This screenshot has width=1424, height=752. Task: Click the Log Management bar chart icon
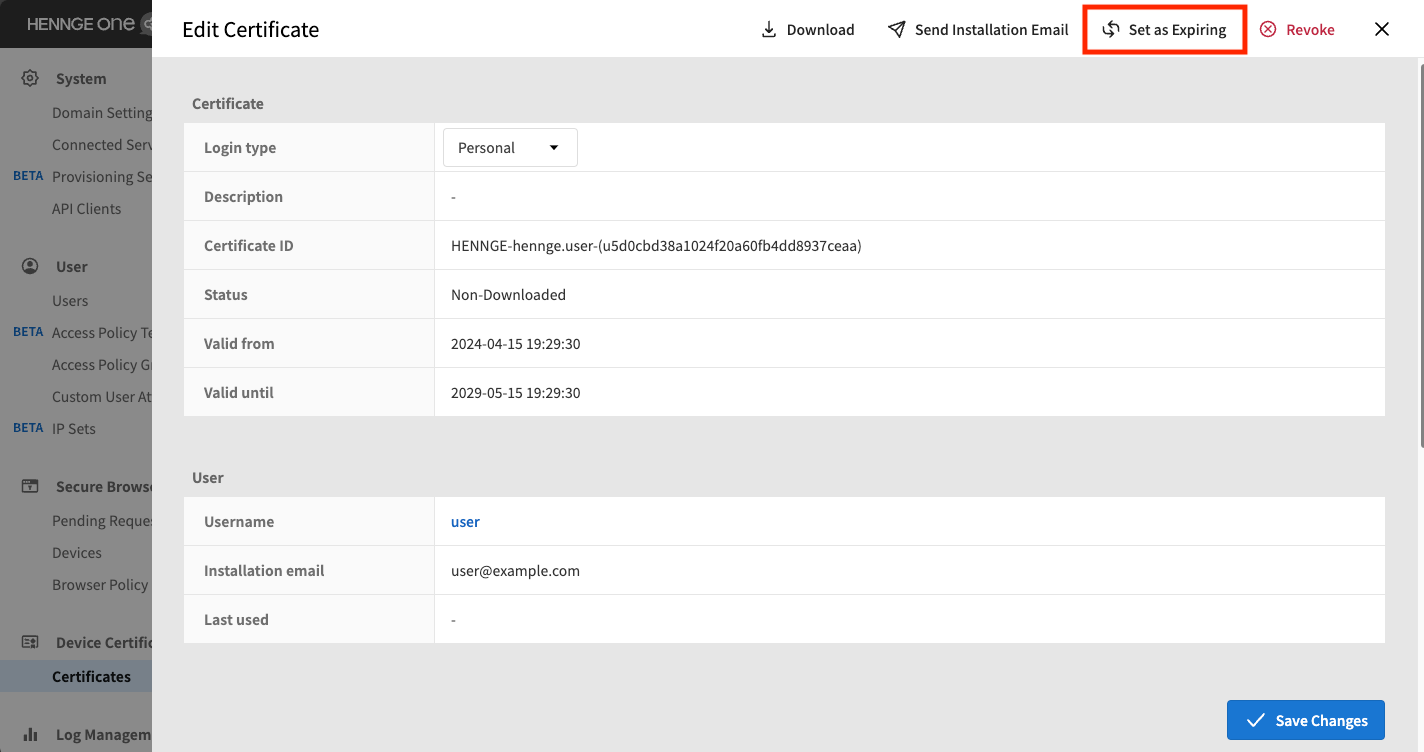pos(30,734)
